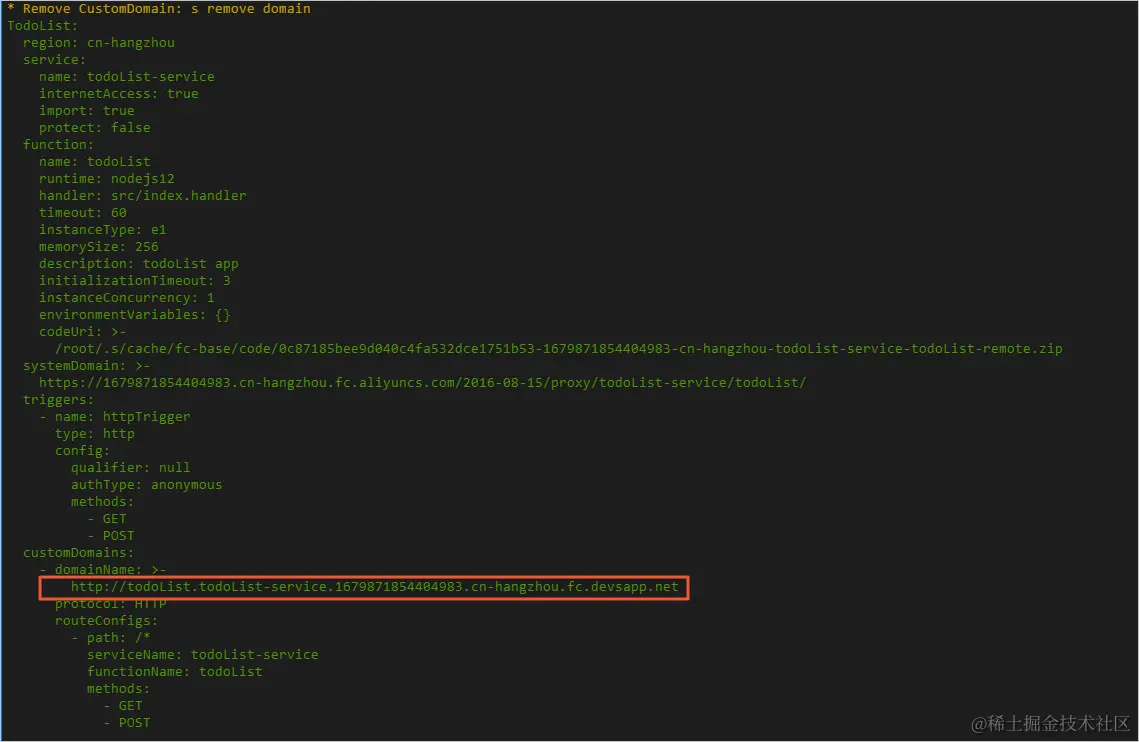
Task: Click 'handler: src/index.handler' line
Action: point(142,195)
